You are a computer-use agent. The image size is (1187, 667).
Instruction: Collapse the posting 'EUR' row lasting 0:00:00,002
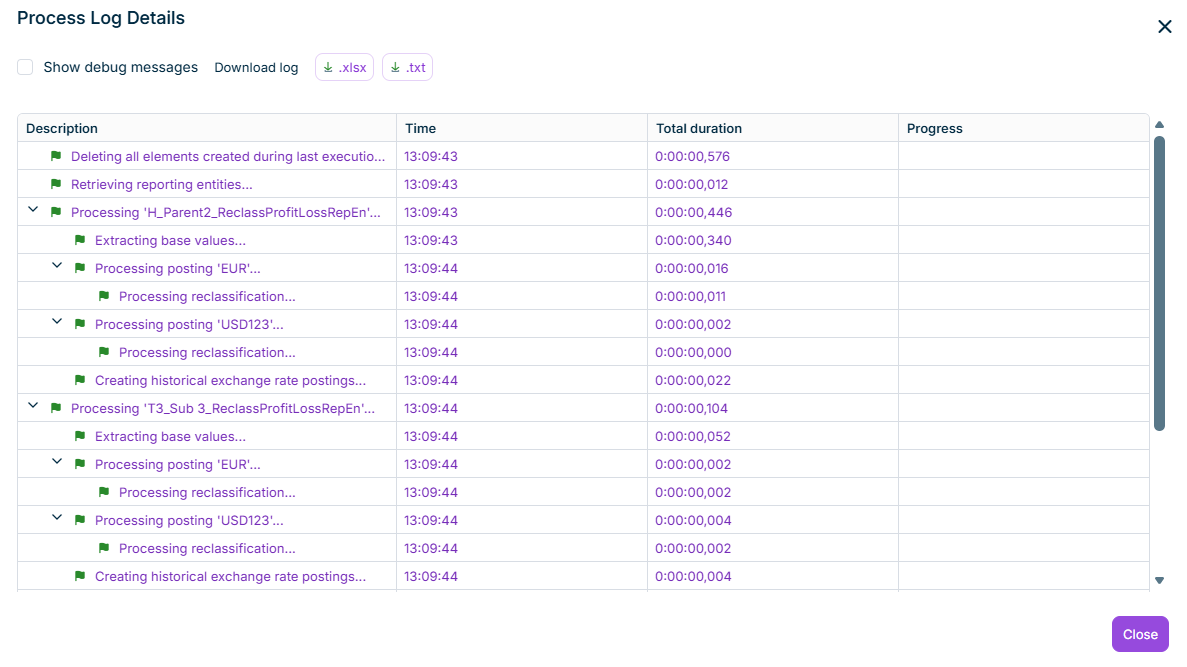[x=57, y=462]
